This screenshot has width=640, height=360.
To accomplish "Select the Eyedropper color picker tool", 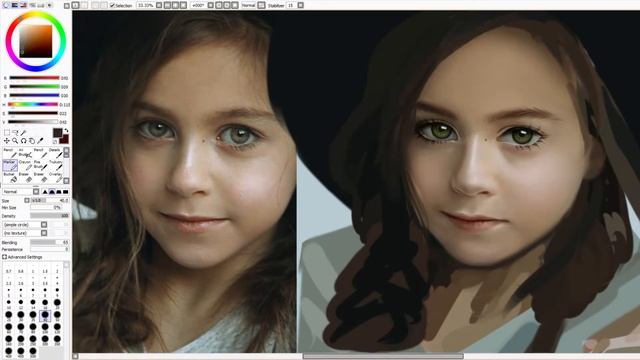I will click(40, 141).
